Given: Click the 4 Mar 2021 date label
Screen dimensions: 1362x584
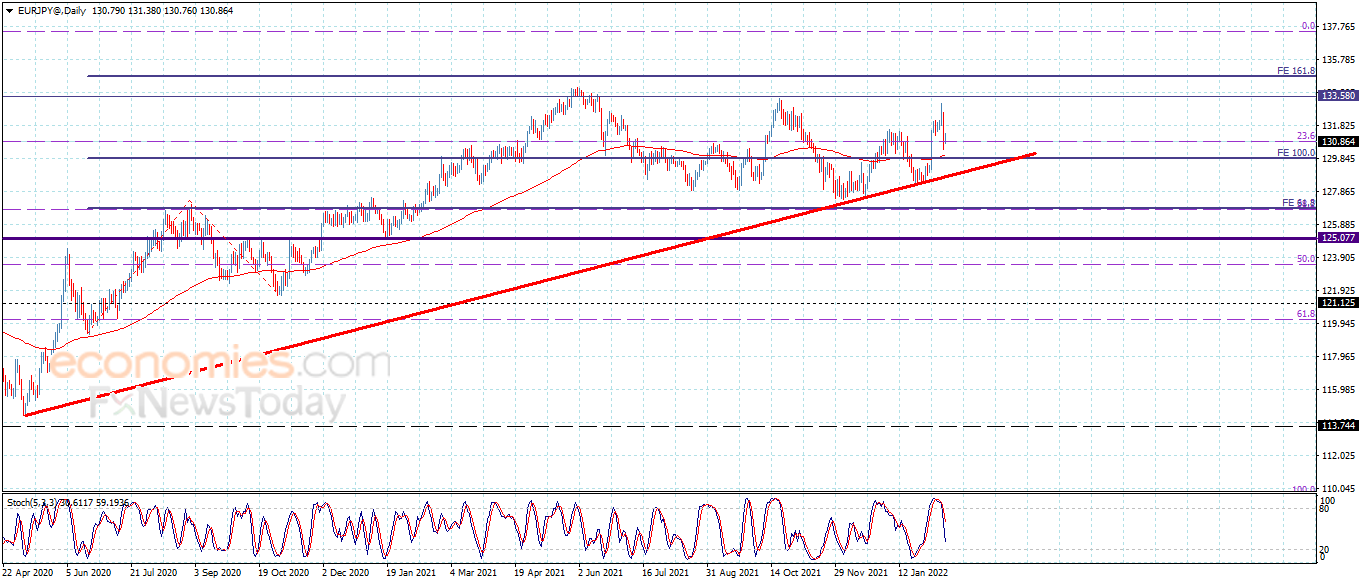Looking at the screenshot, I should point(474,574).
